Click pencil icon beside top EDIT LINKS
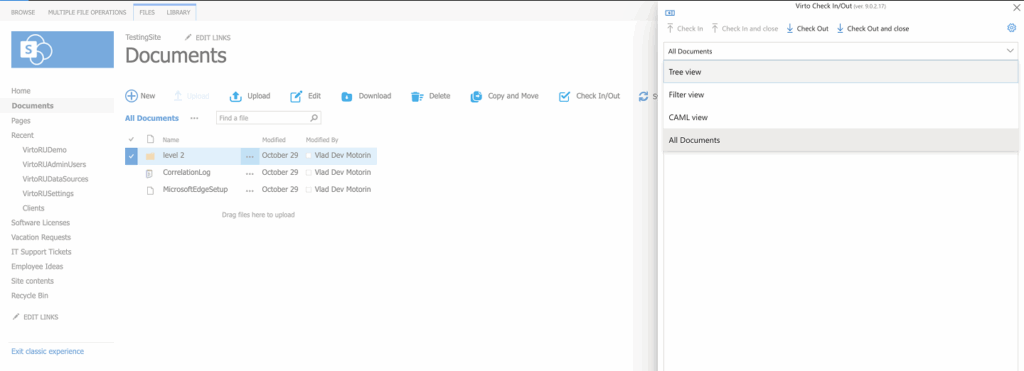This screenshot has height=371, width=1024. (x=188, y=38)
